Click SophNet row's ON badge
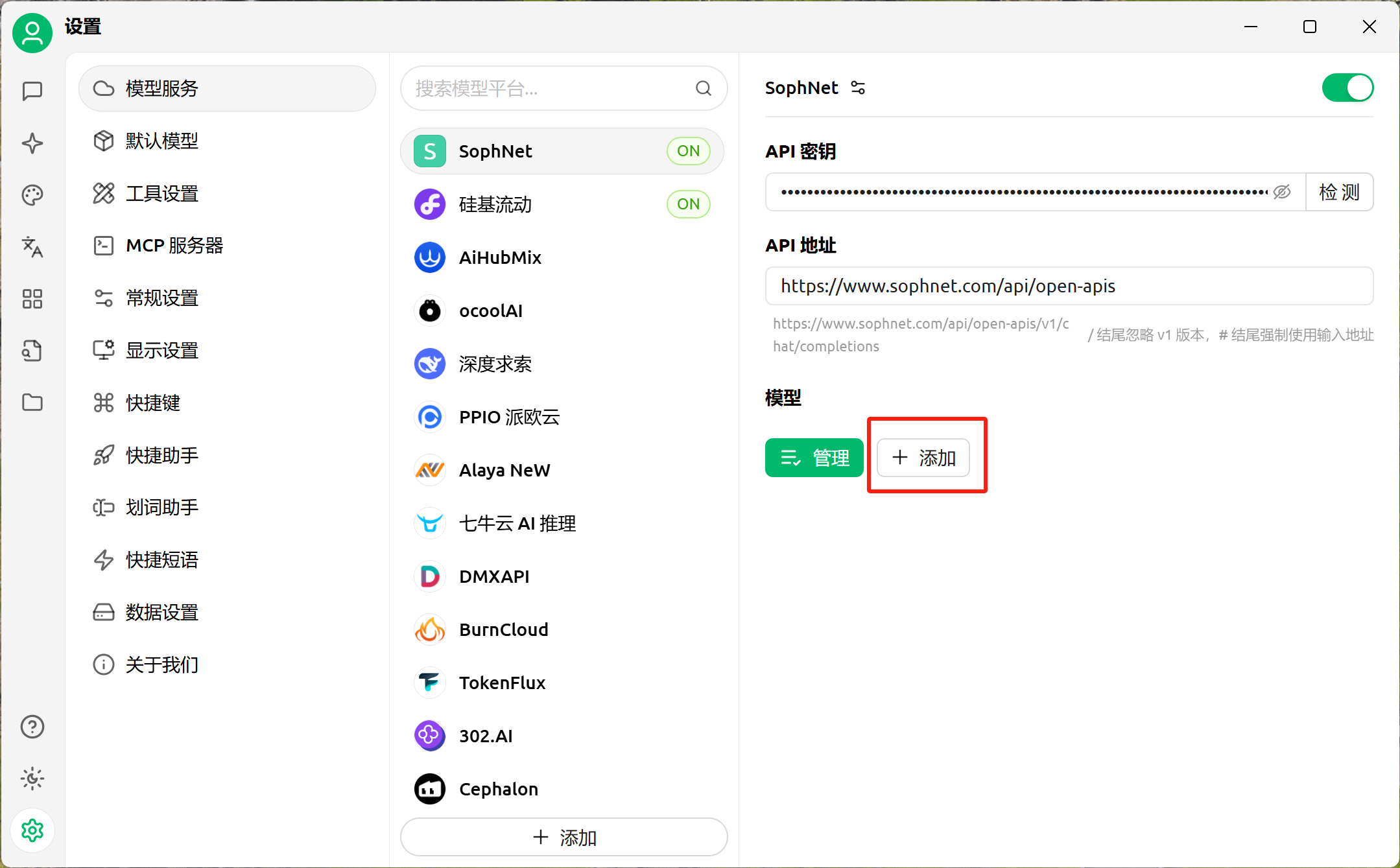1400x868 pixels. (689, 151)
